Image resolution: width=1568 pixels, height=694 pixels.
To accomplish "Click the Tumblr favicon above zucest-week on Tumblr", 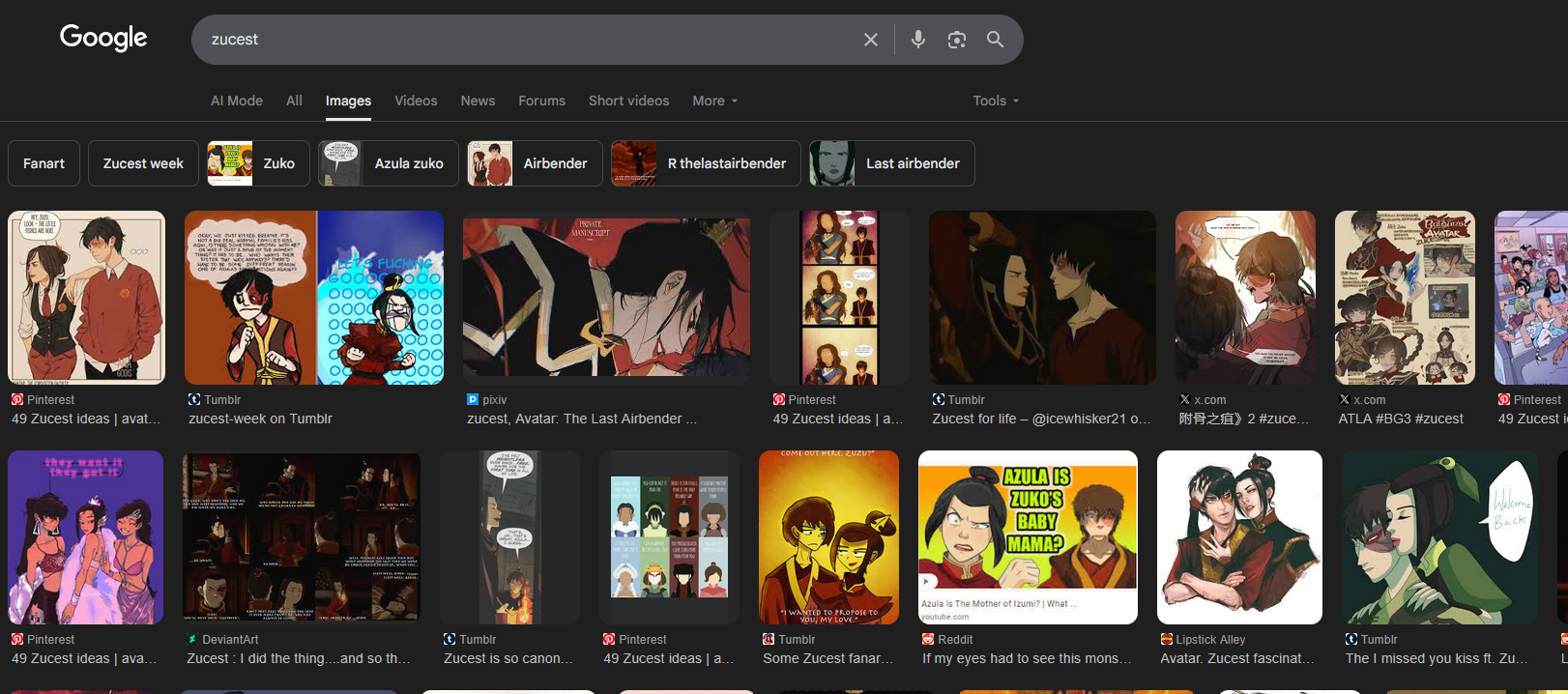I will (x=194, y=399).
